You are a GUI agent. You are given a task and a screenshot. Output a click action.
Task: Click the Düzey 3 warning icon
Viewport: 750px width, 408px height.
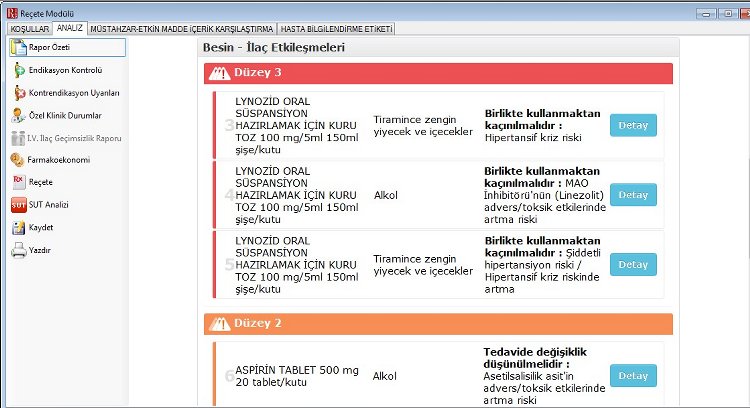220,73
